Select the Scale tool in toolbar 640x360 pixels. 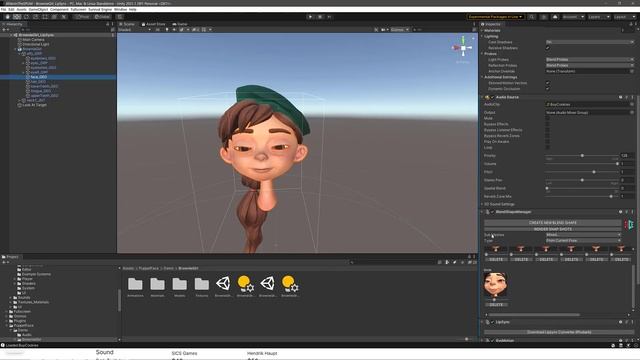36,17
